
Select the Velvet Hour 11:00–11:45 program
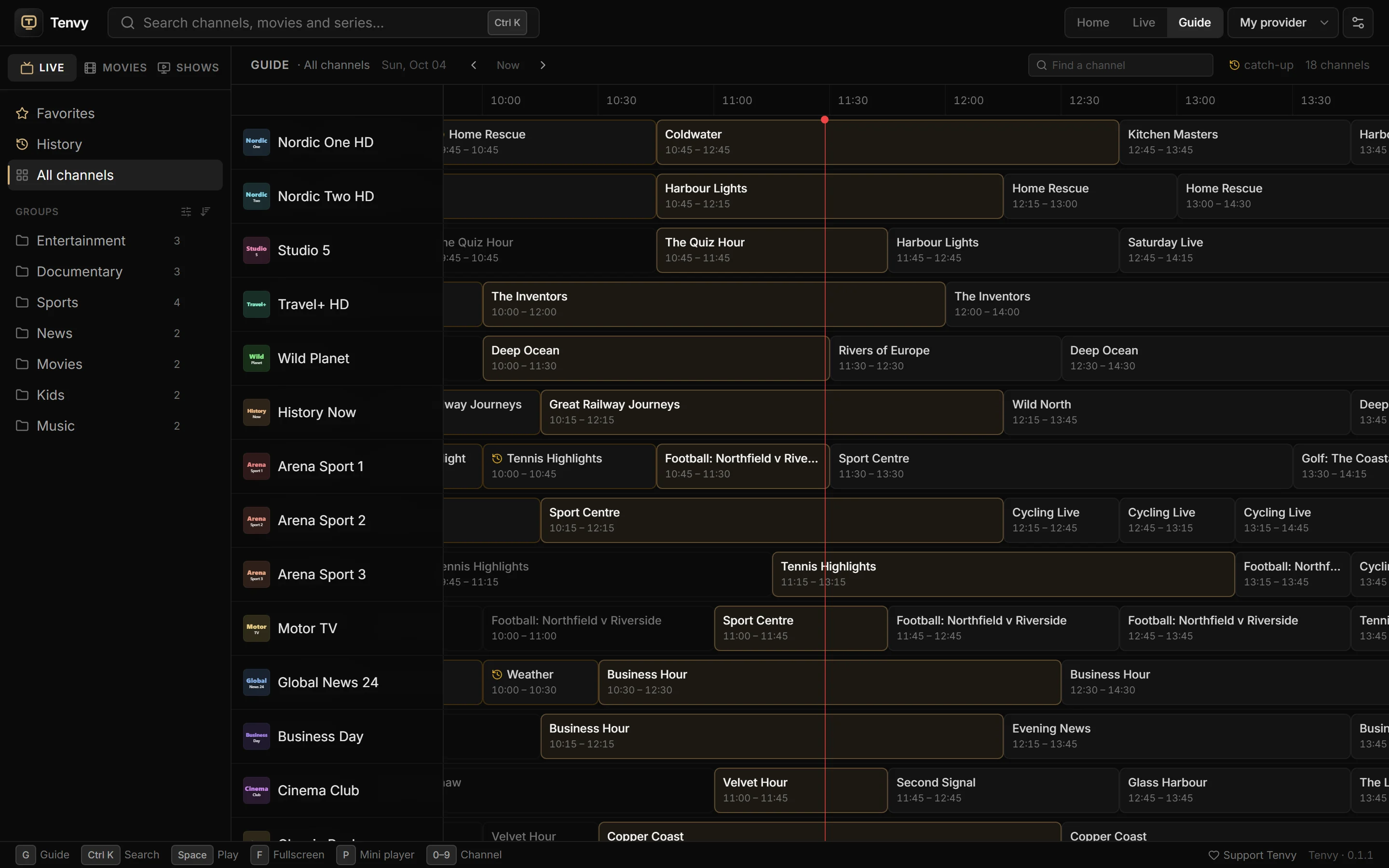(801, 790)
